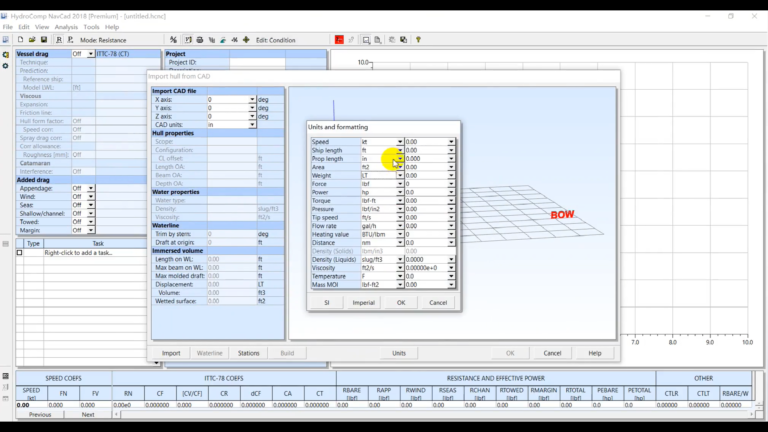Select the P propulsion mode icon
The image size is (768, 432).
[70, 40]
